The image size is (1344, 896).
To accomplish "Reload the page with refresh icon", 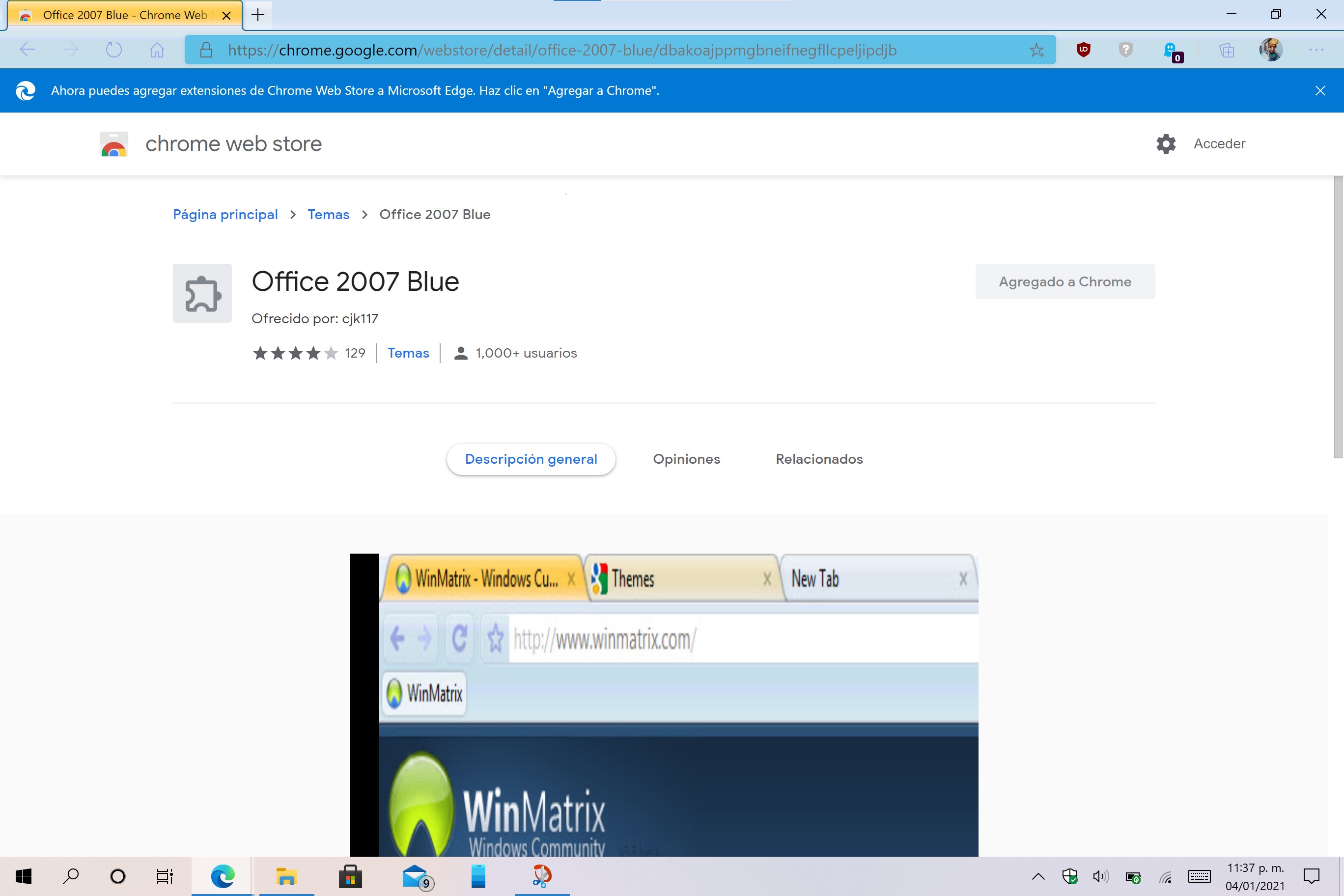I will click(113, 50).
